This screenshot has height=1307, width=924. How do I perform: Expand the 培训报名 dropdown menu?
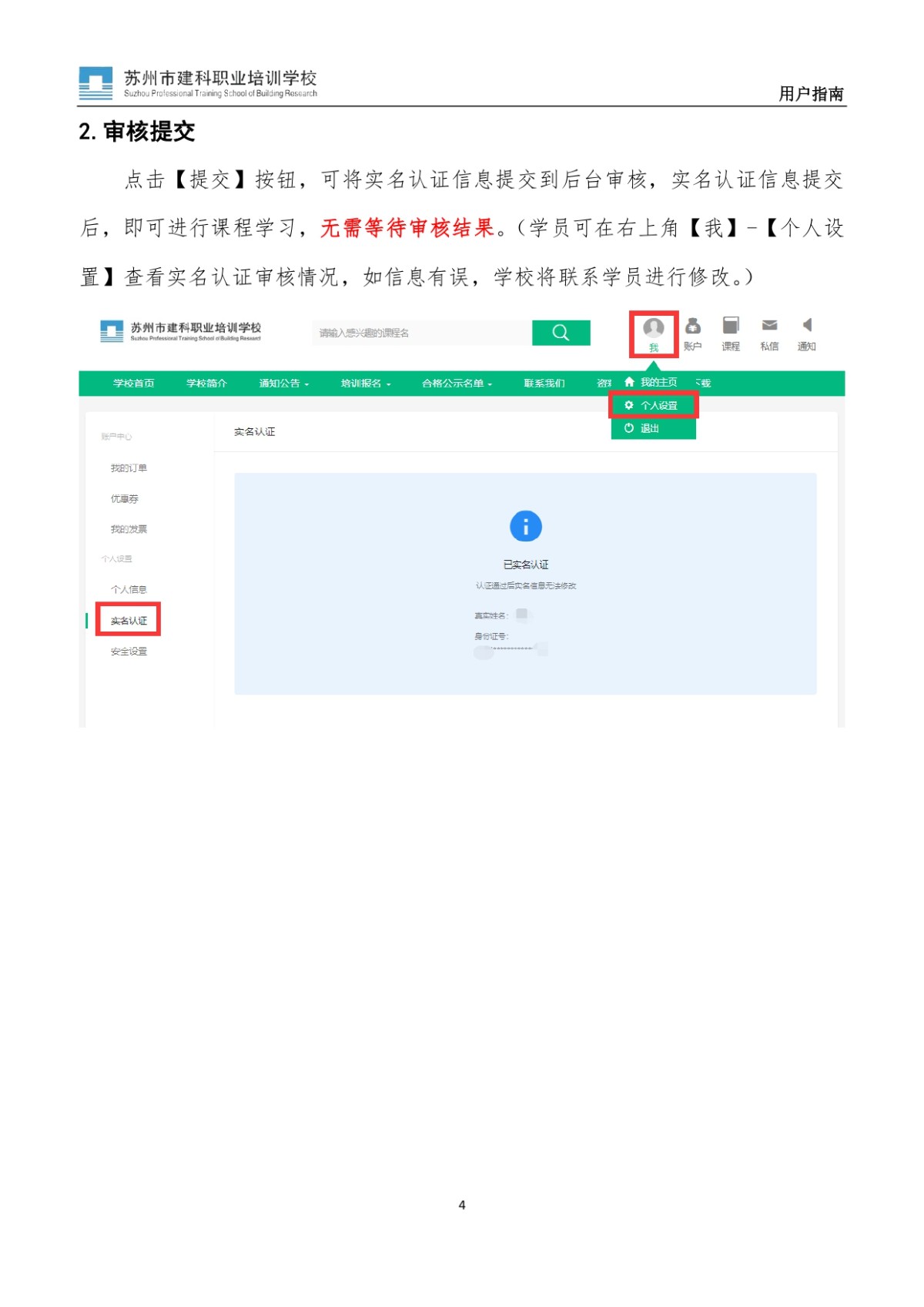(366, 384)
